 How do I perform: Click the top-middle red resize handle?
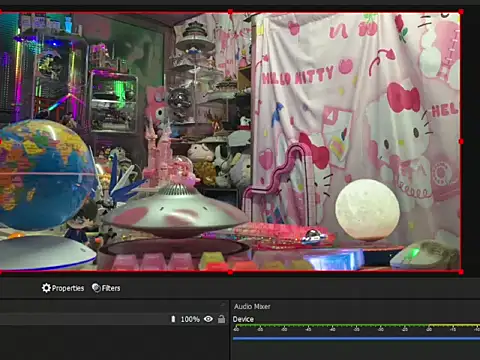[230, 12]
